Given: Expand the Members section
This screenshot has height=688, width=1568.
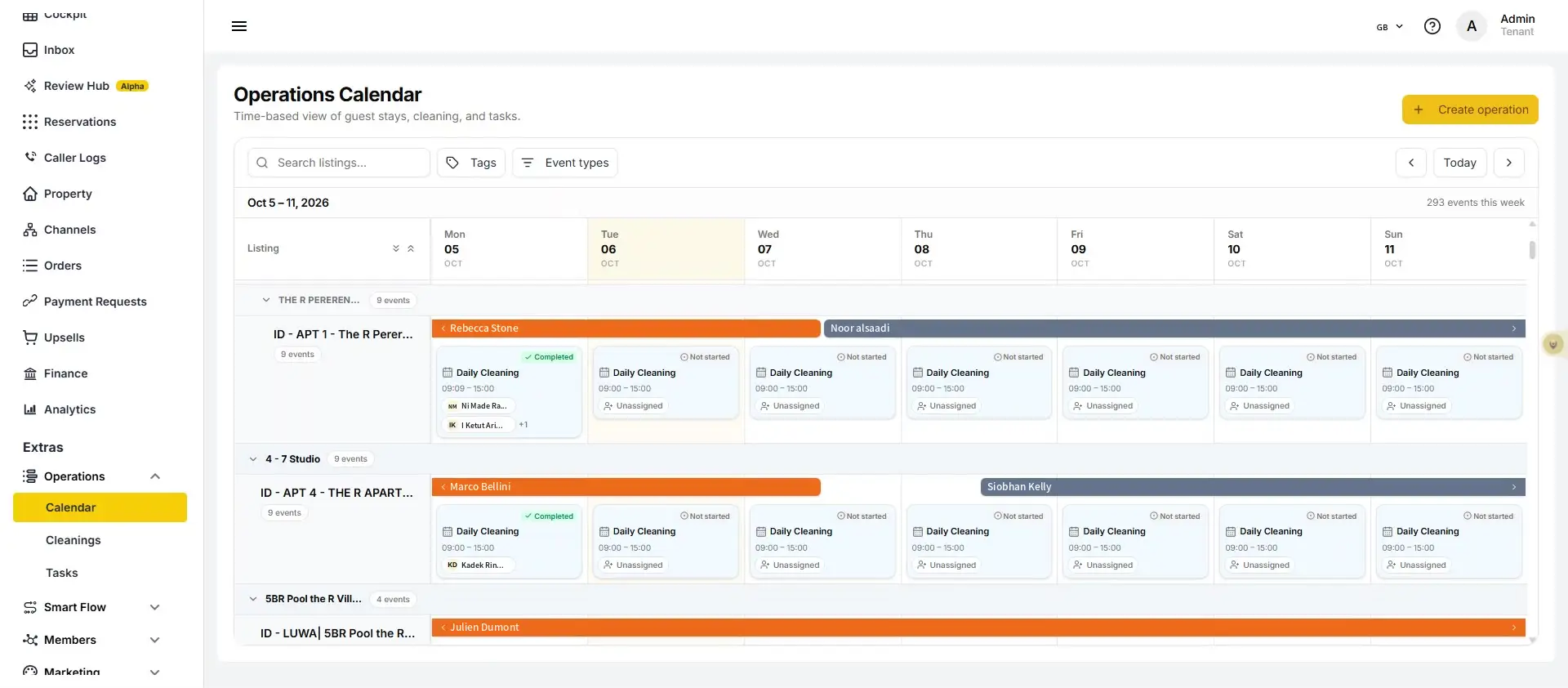Looking at the screenshot, I should point(155,640).
